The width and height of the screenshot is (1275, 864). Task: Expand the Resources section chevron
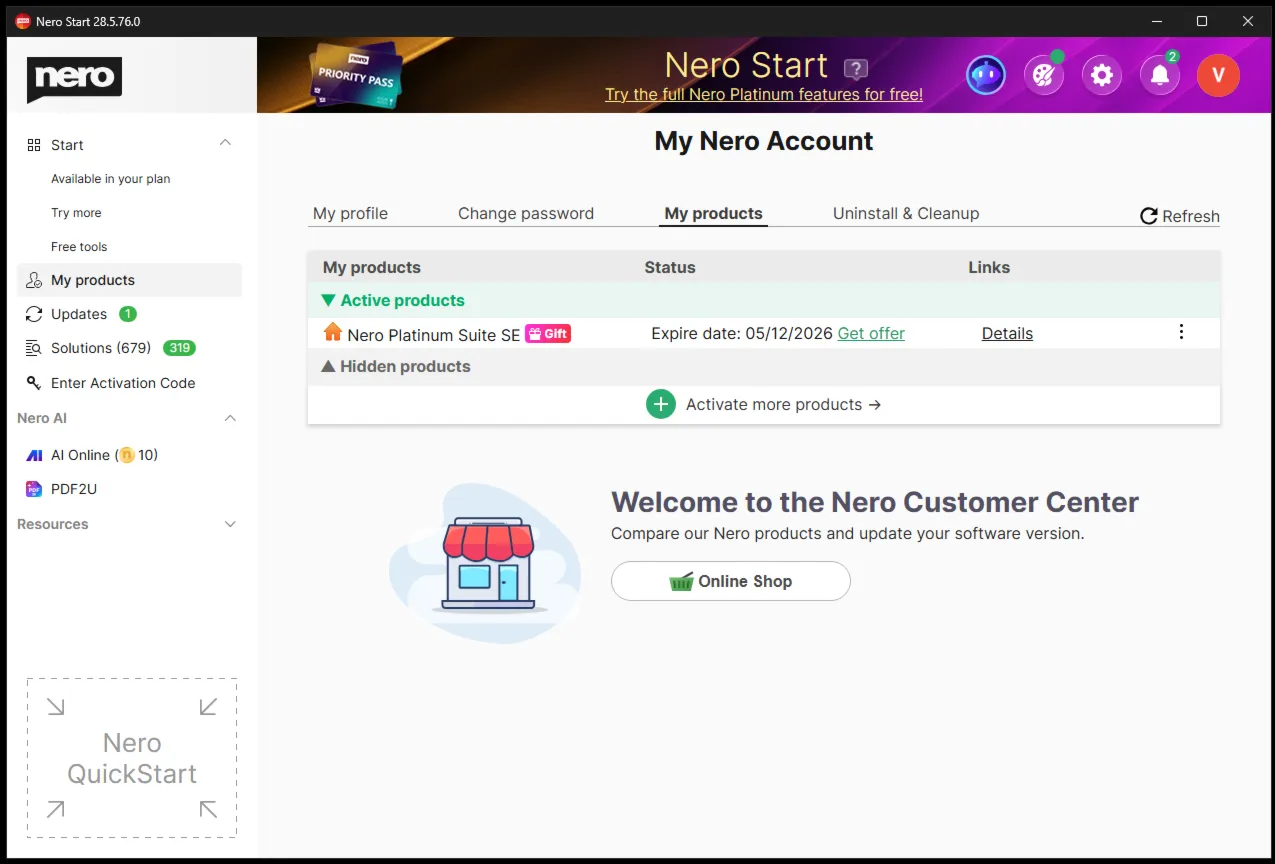(x=230, y=524)
